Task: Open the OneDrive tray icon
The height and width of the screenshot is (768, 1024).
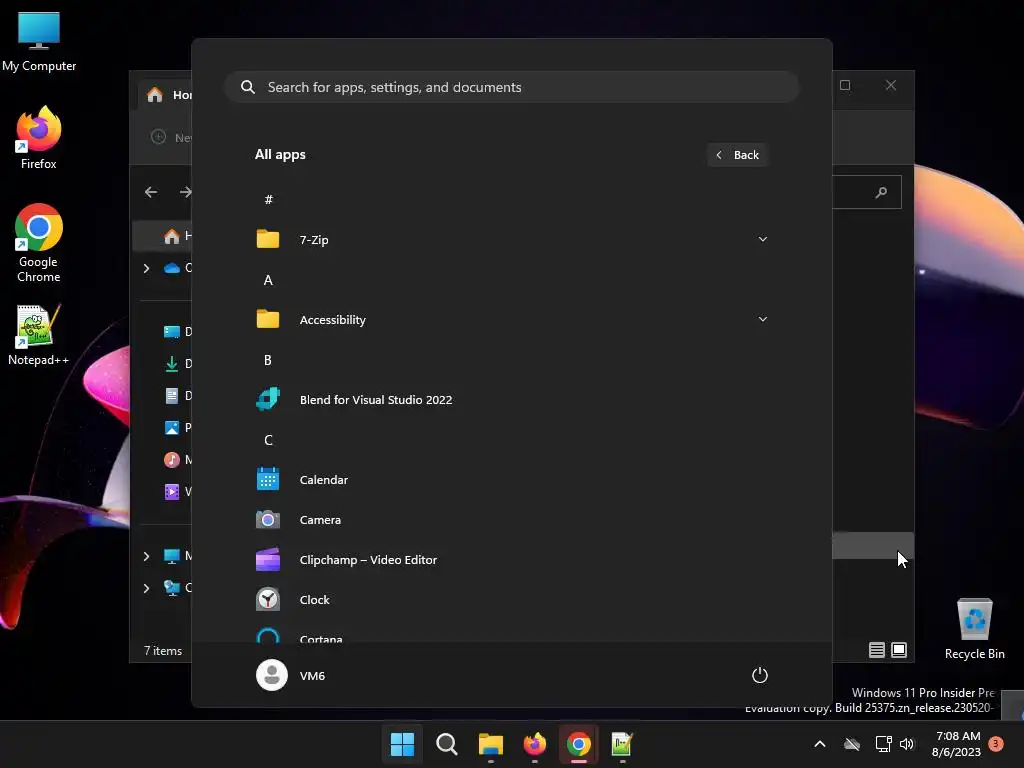Action: coord(852,744)
